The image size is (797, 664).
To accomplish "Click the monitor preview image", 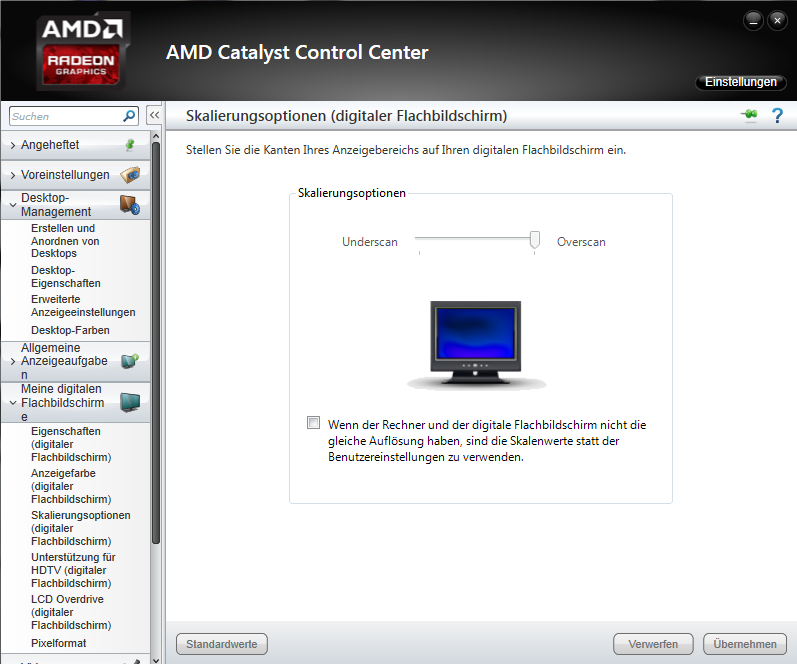I will (476, 345).
